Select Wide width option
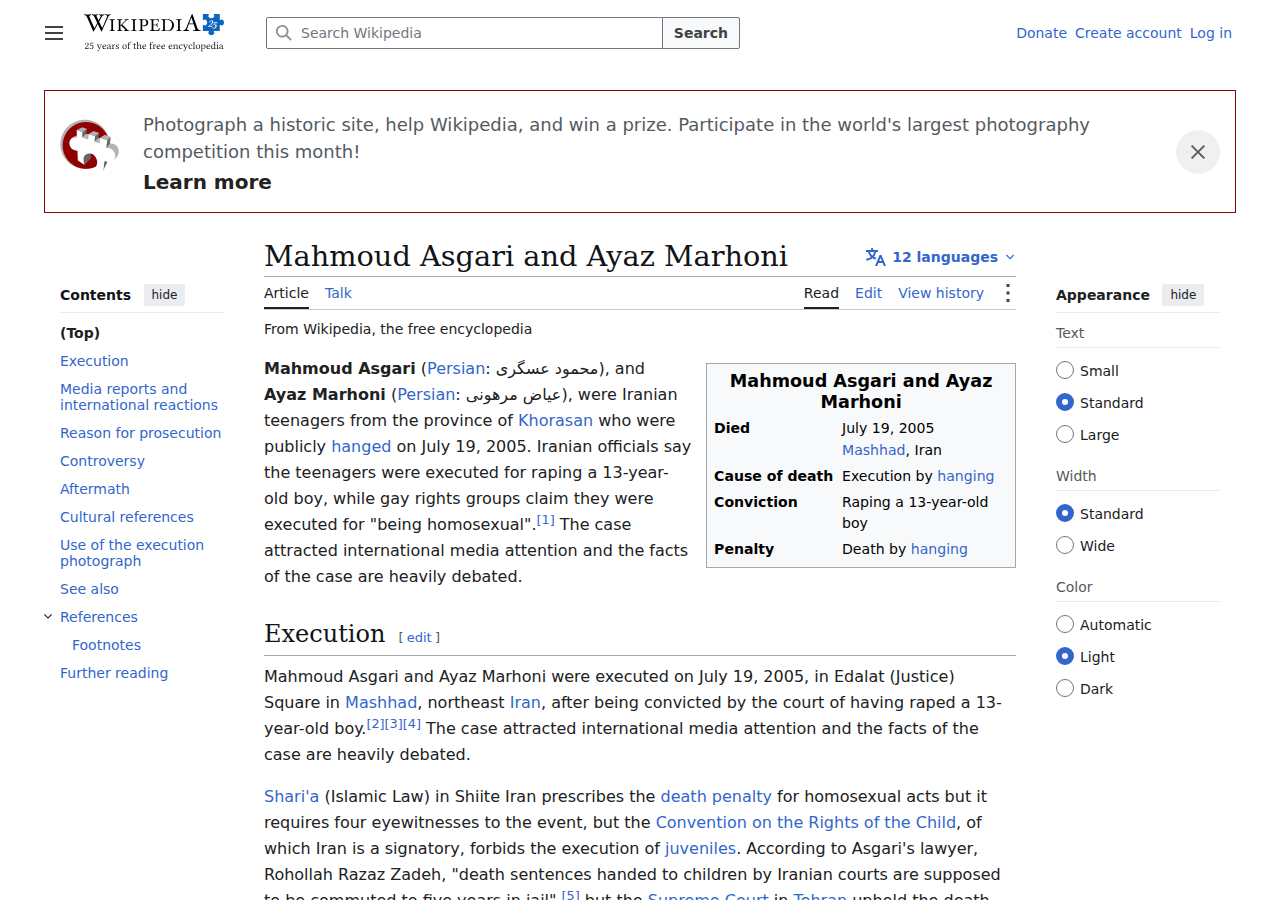 tap(1065, 546)
